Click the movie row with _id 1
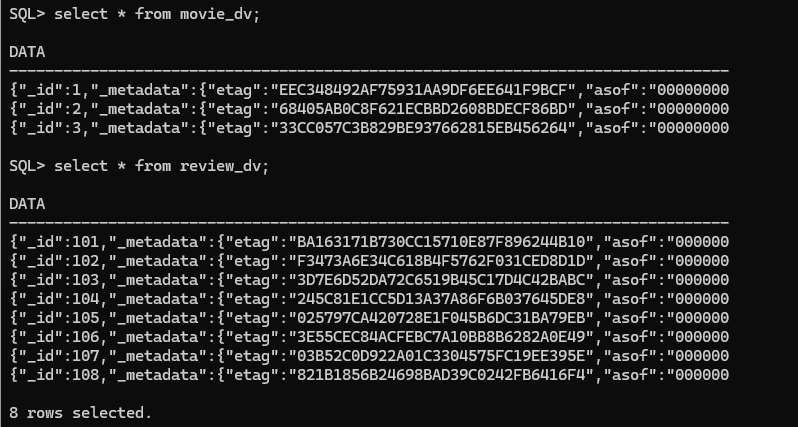The image size is (798, 427). [x=368, y=90]
